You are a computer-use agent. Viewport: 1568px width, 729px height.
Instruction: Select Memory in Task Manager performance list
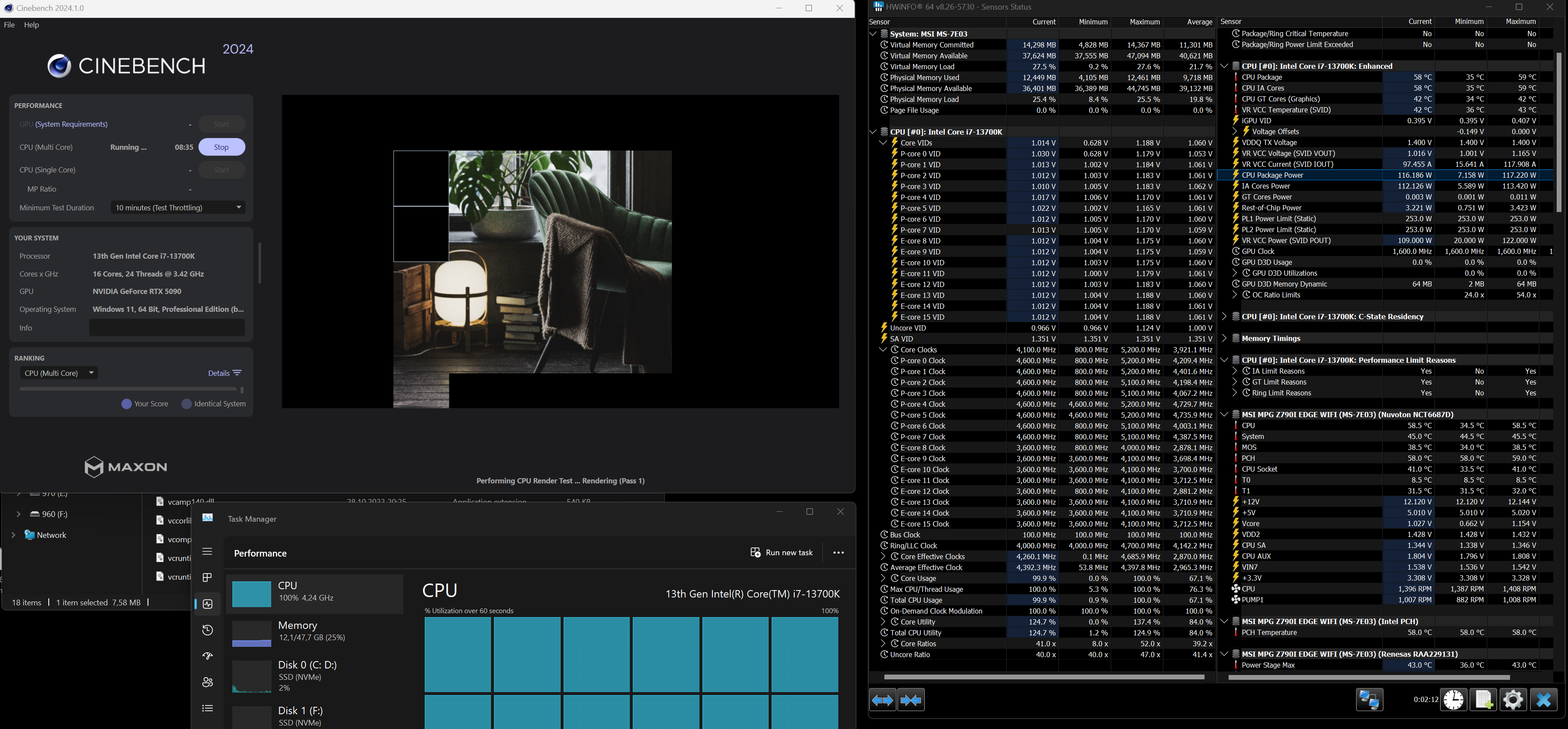(x=315, y=633)
